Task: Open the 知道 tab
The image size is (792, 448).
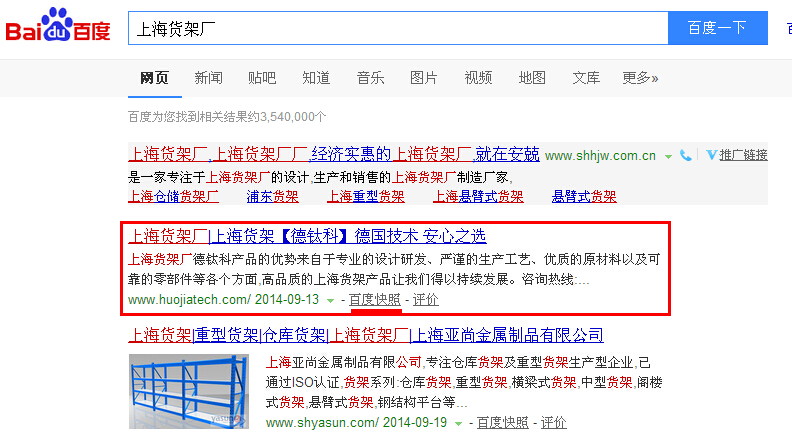Action: click(316, 78)
